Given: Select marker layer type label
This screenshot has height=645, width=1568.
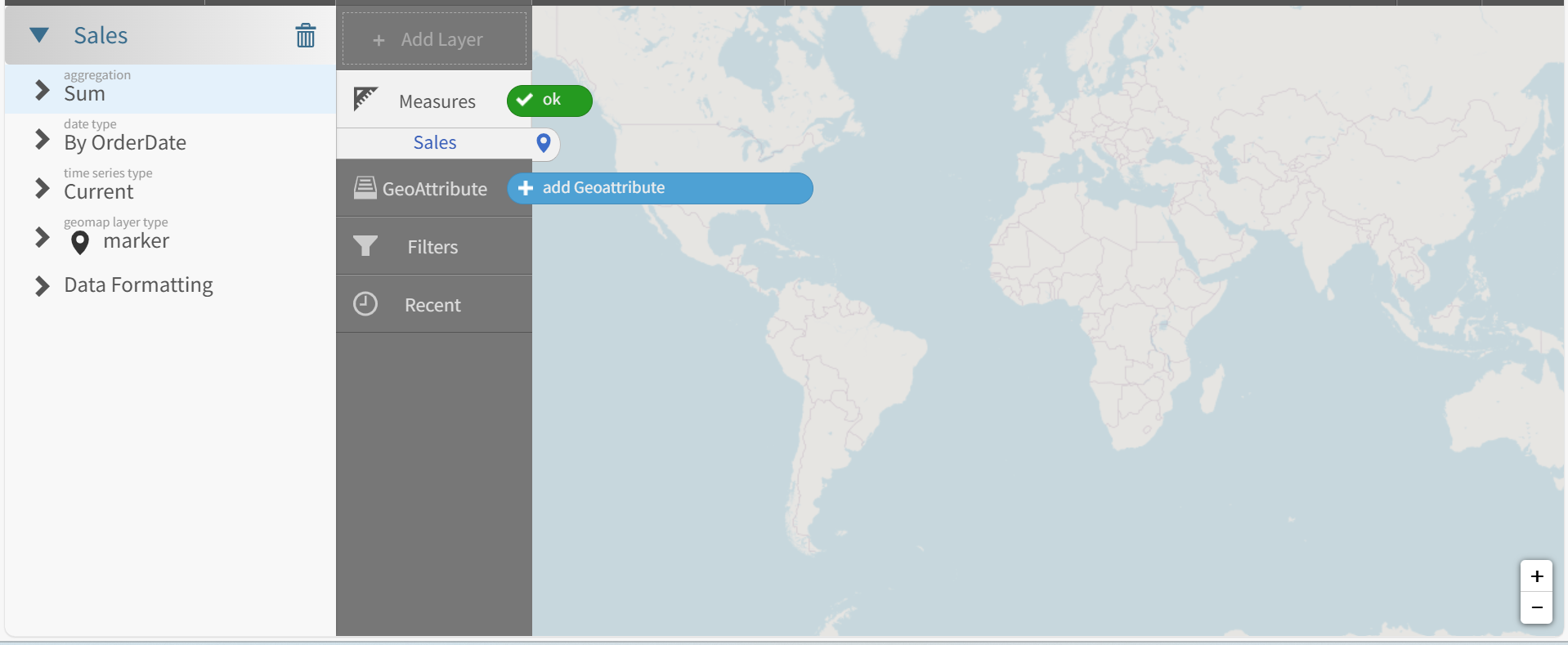Looking at the screenshot, I should tap(137, 241).
